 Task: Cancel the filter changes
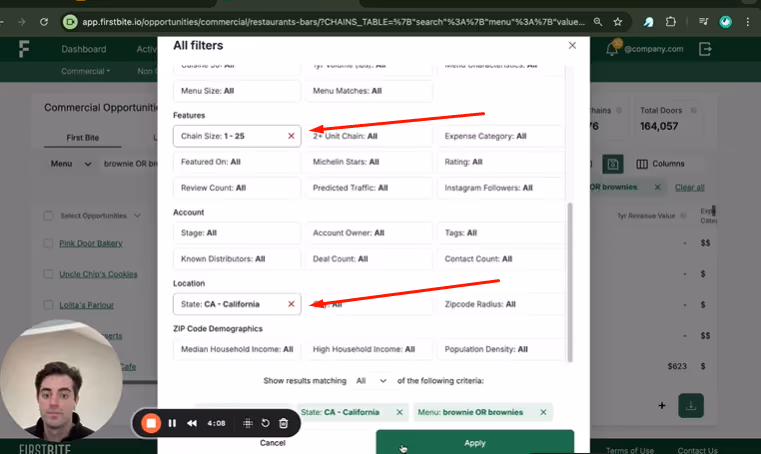272,443
